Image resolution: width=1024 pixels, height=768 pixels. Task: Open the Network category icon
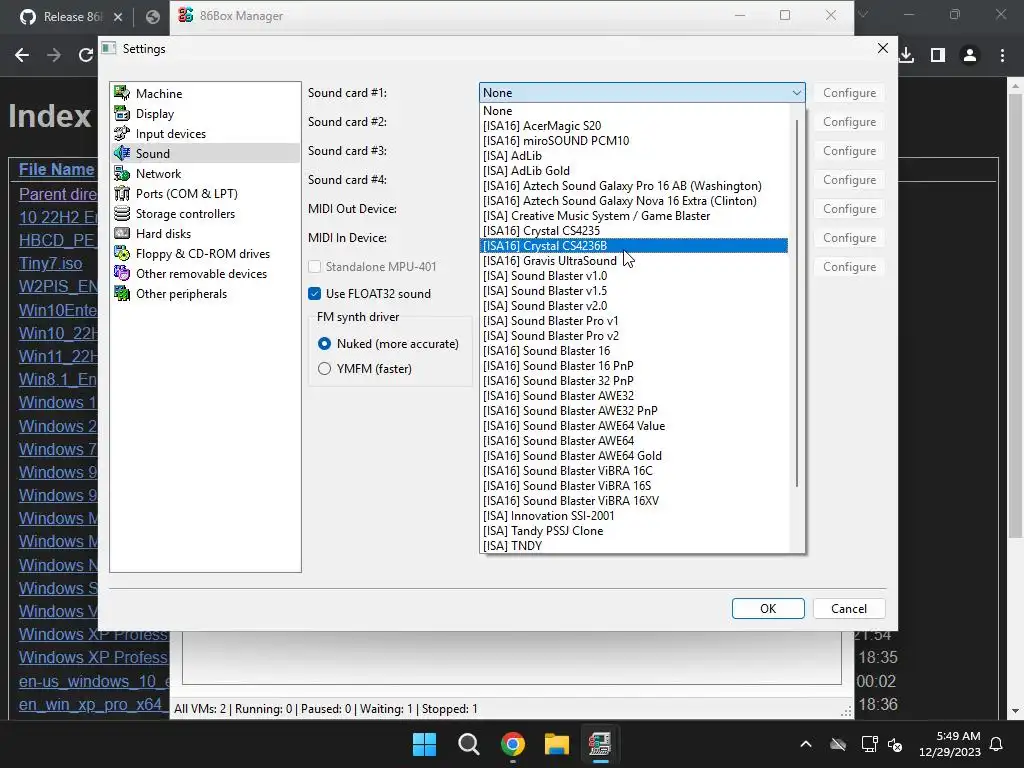tap(121, 174)
